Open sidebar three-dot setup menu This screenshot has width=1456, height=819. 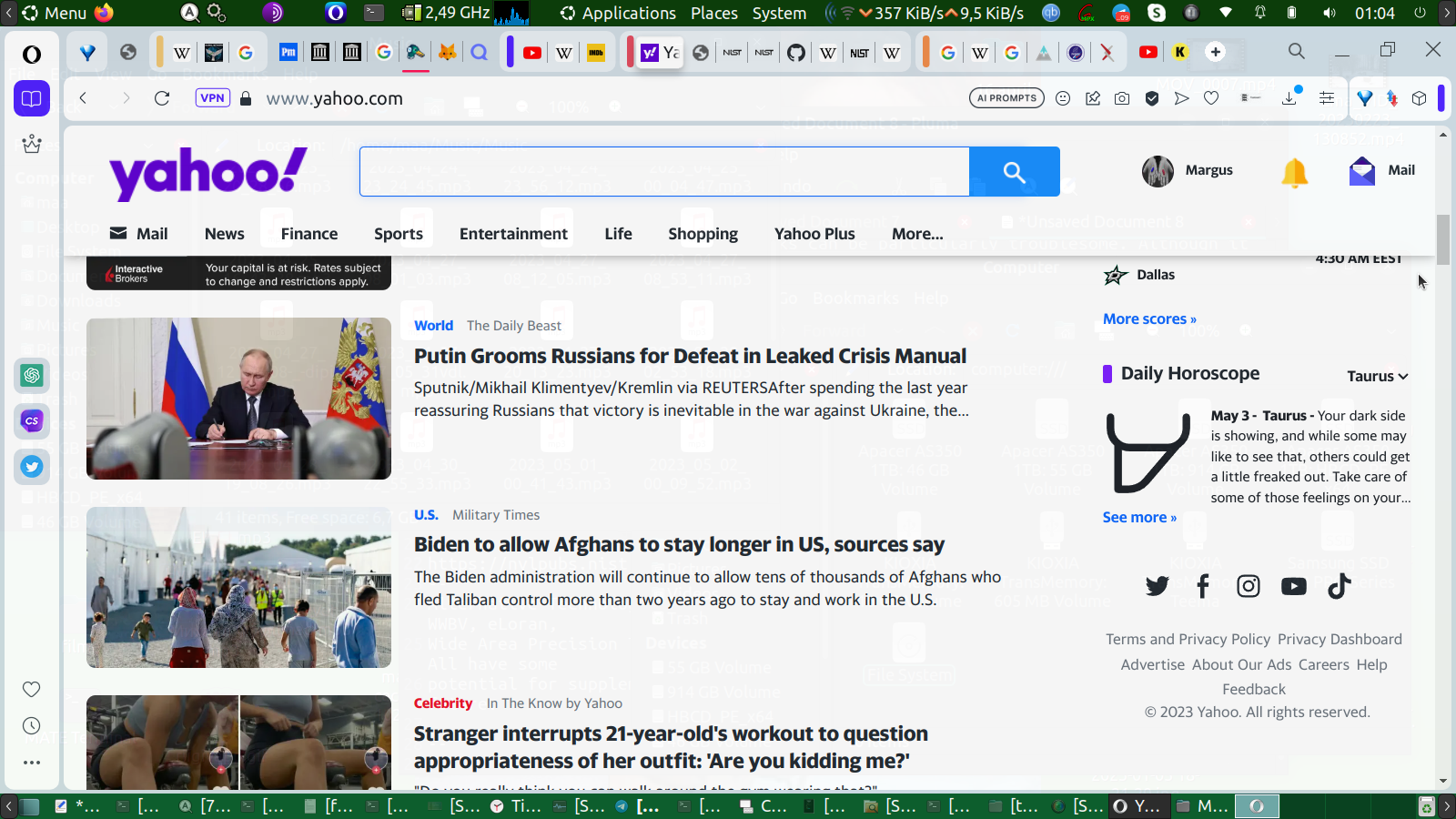(32, 763)
